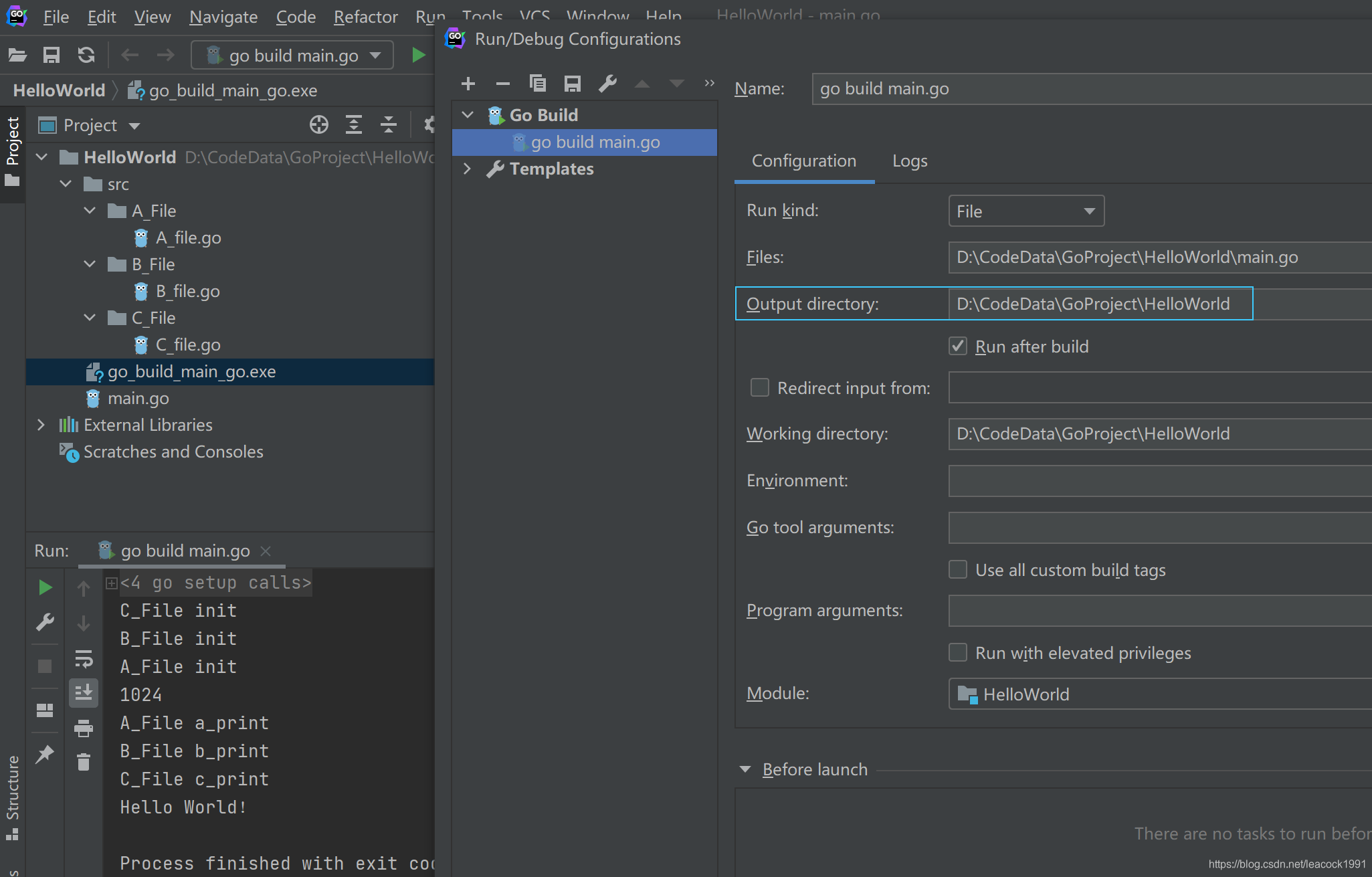Open Project side tool window button

[12, 153]
